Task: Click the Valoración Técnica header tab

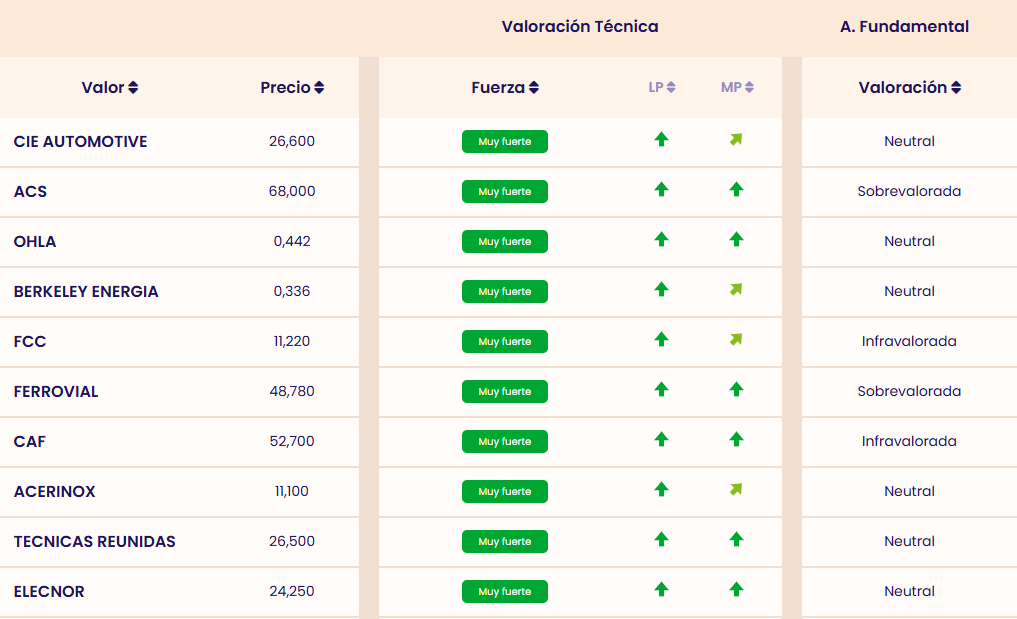Action: (x=580, y=27)
